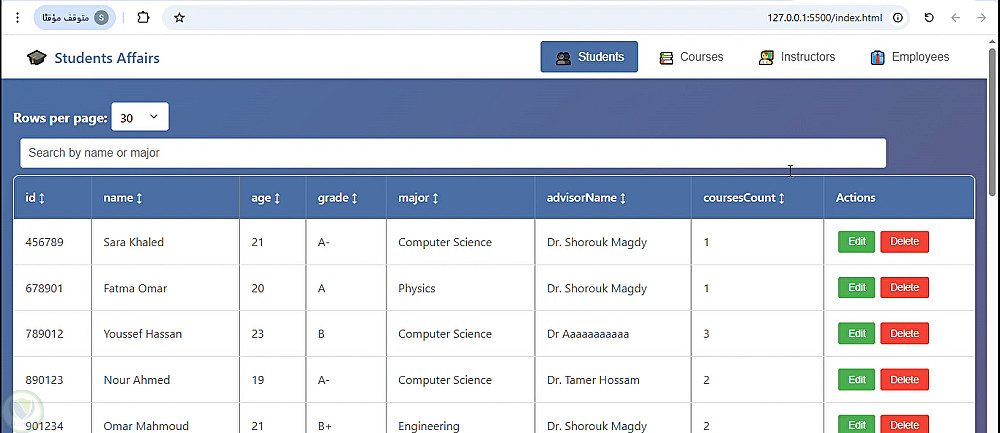1000x433 pixels.
Task: Edit Sara Khaled's record
Action: coord(856,242)
